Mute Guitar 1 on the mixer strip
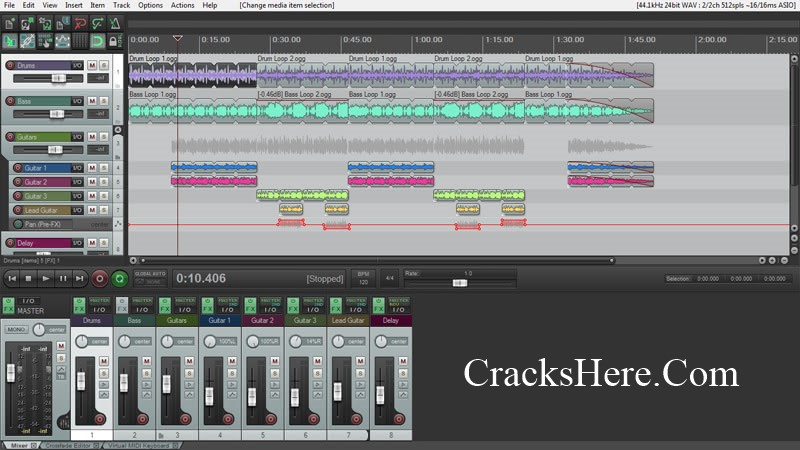The height and width of the screenshot is (450, 800). coord(232,361)
